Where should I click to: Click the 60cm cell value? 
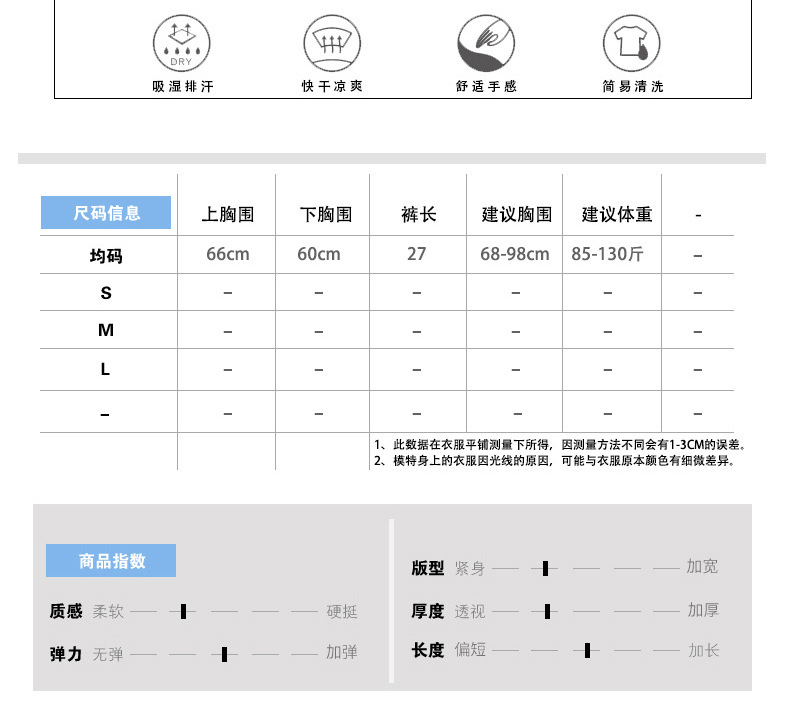pyautogui.click(x=319, y=254)
